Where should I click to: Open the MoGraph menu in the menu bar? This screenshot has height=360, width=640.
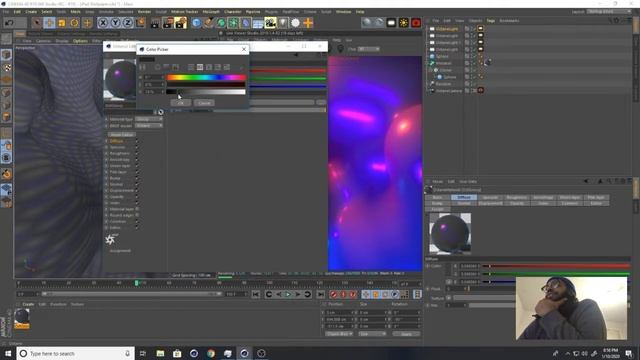coord(211,12)
